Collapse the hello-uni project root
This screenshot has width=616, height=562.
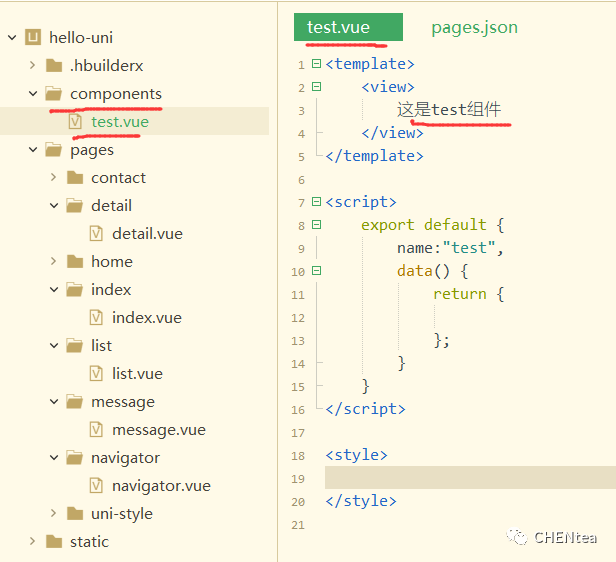12,38
